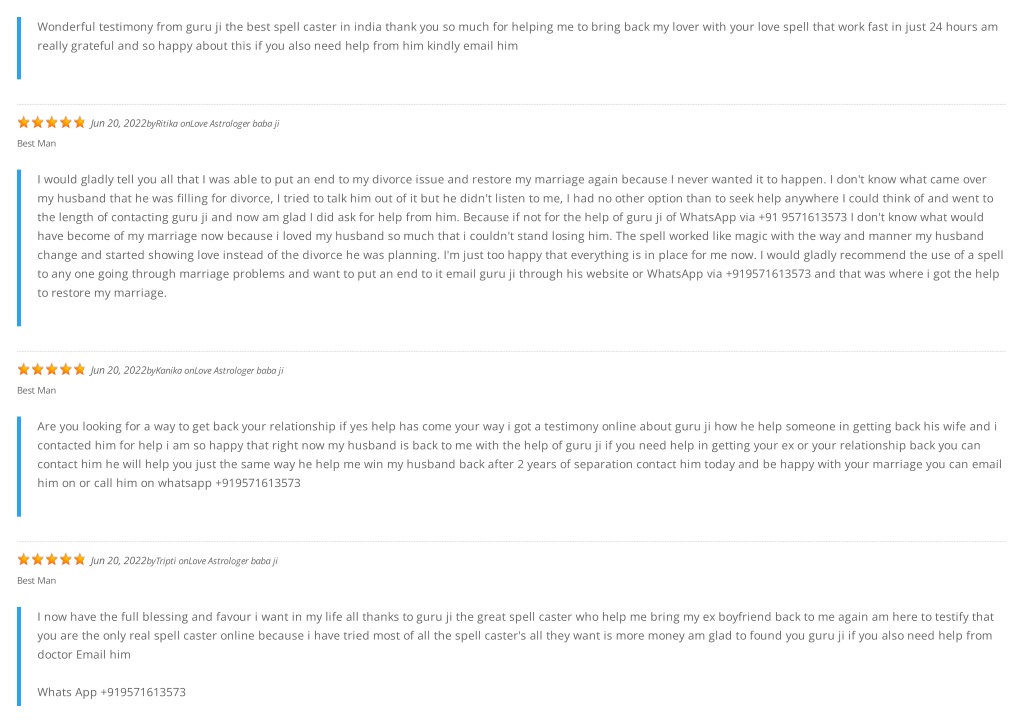Open reviewer name Tripti
This screenshot has height=723, width=1024.
166,560
